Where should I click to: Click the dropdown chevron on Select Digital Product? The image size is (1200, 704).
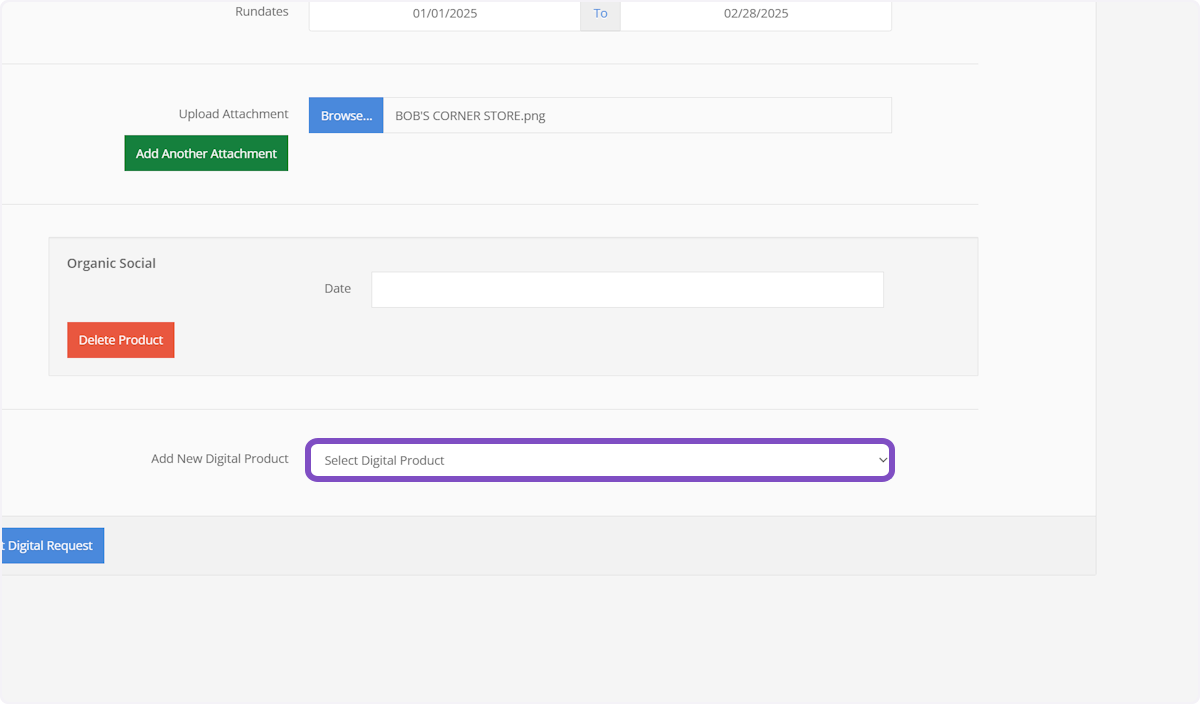point(882,460)
